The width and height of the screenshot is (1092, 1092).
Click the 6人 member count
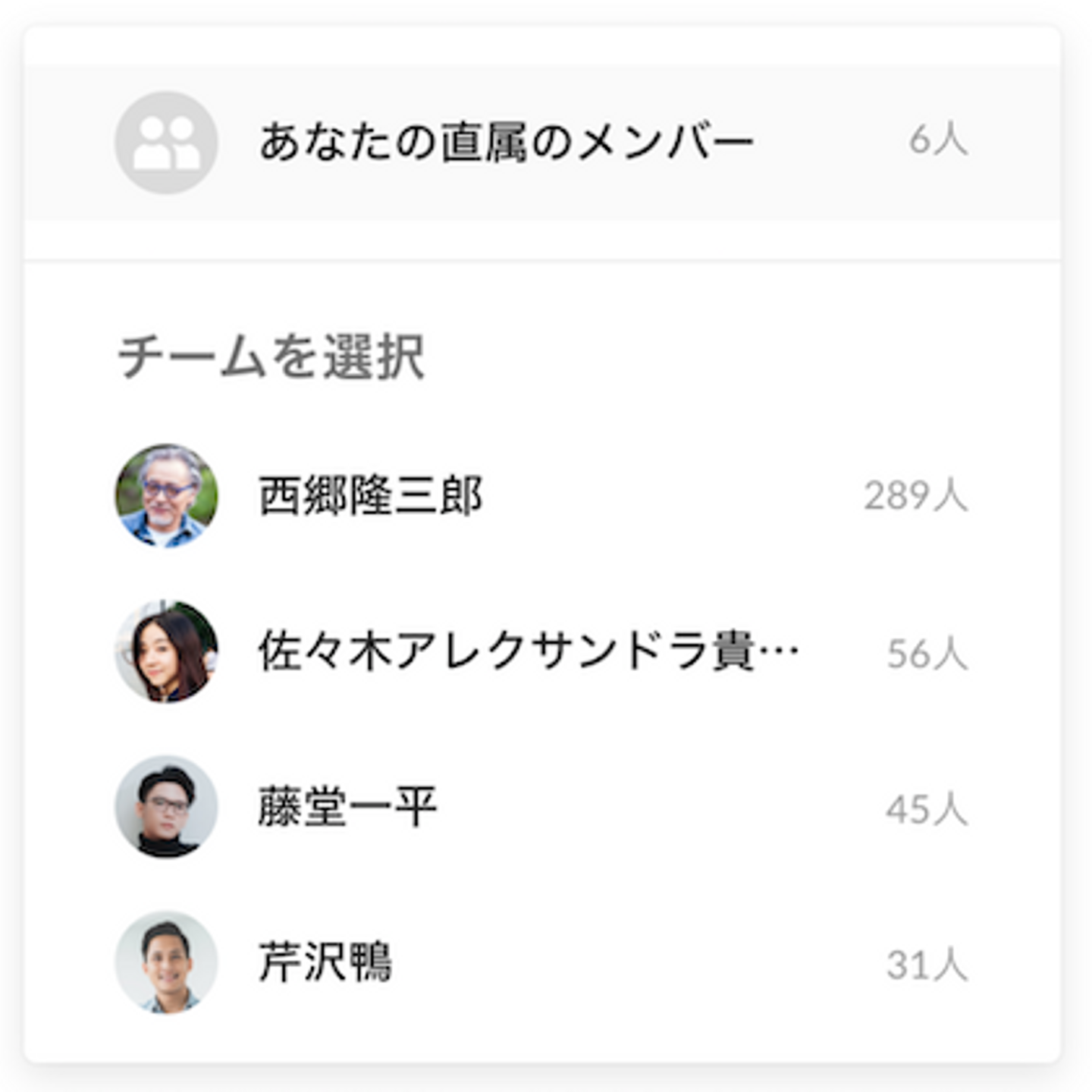(938, 140)
